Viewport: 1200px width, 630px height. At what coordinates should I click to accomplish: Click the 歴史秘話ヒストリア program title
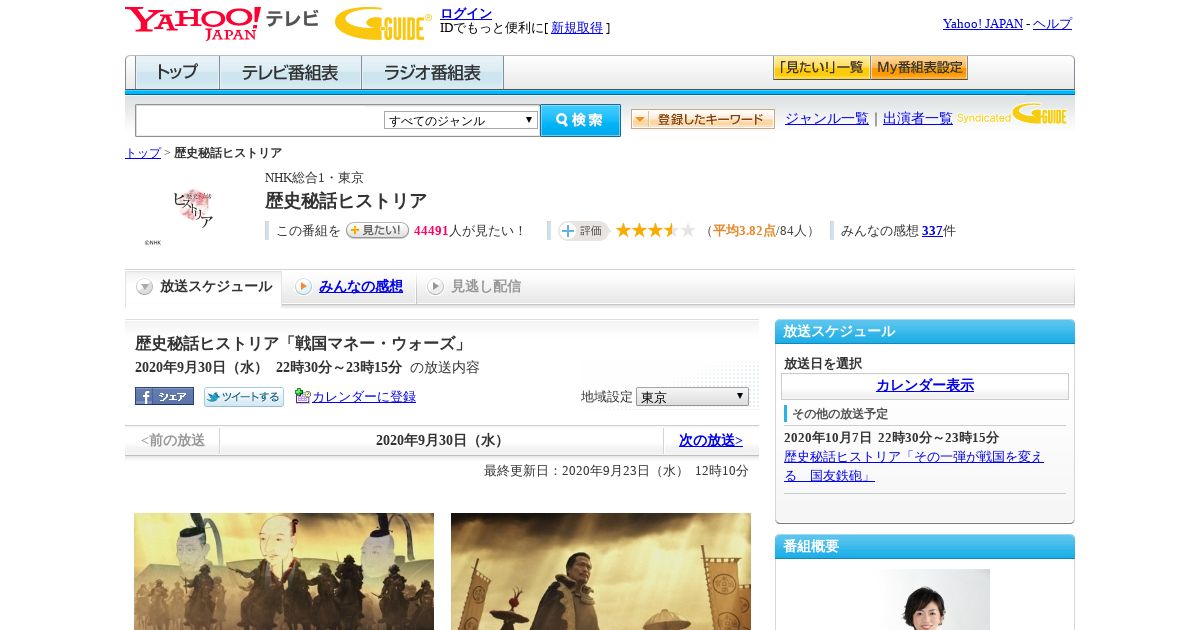[x=346, y=201]
